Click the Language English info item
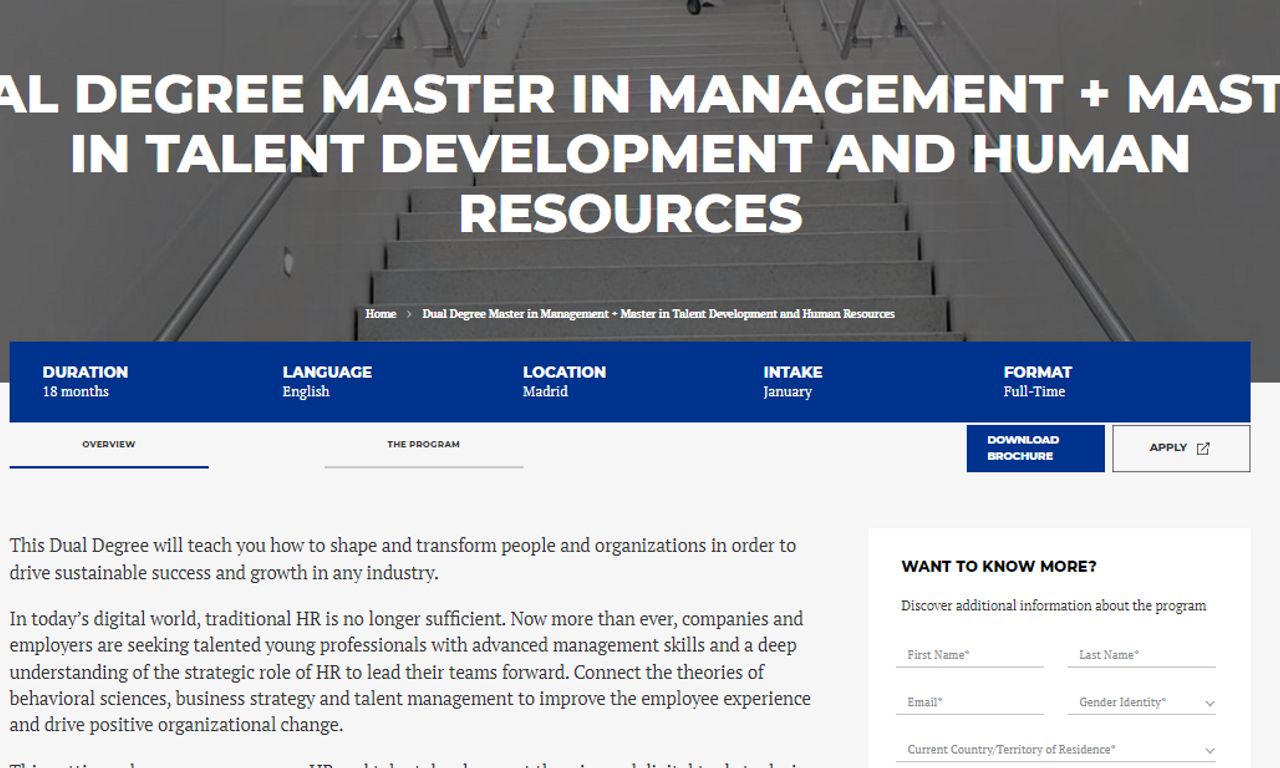Viewport: 1280px width, 768px height. coord(326,381)
